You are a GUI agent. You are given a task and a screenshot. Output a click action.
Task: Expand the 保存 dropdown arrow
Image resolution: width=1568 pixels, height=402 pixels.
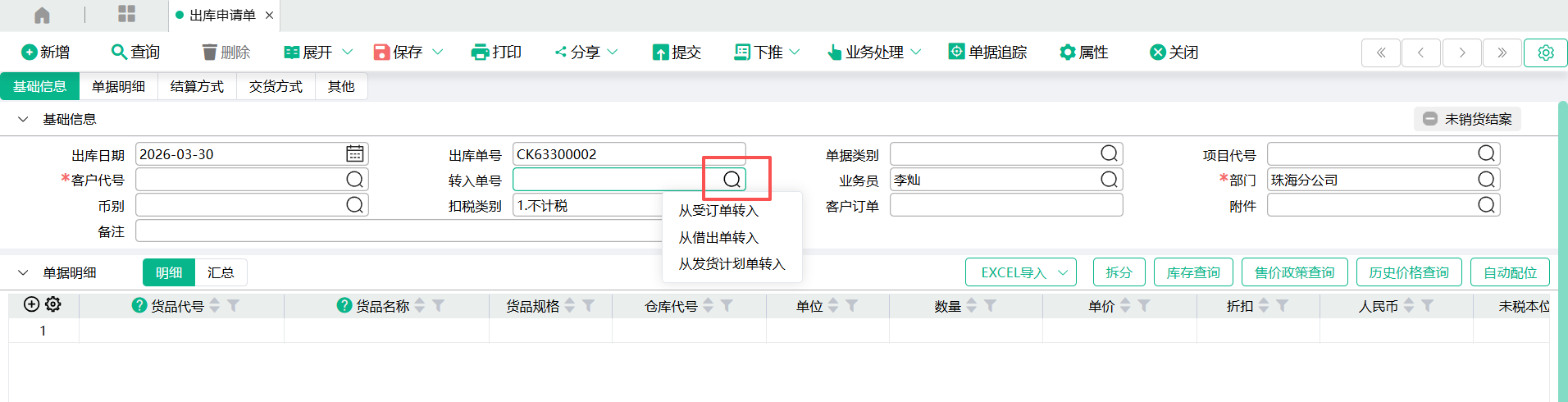438,53
